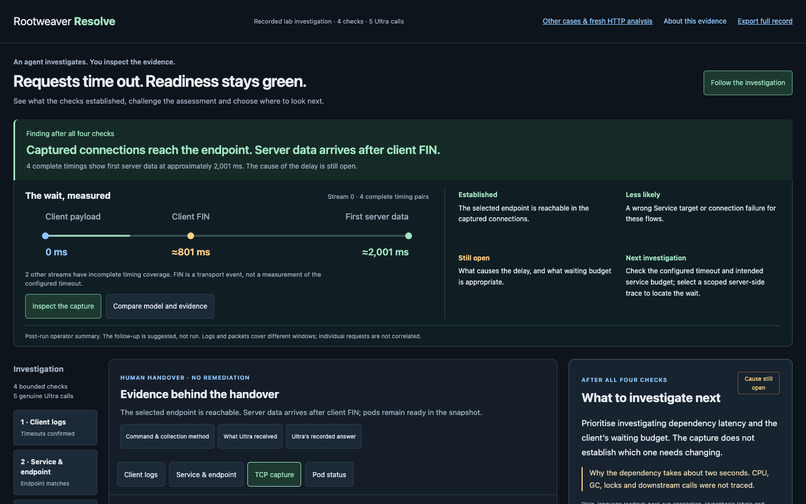This screenshot has height=504, width=806.
Task: Click Compare model and evidence button
Action: tap(160, 306)
